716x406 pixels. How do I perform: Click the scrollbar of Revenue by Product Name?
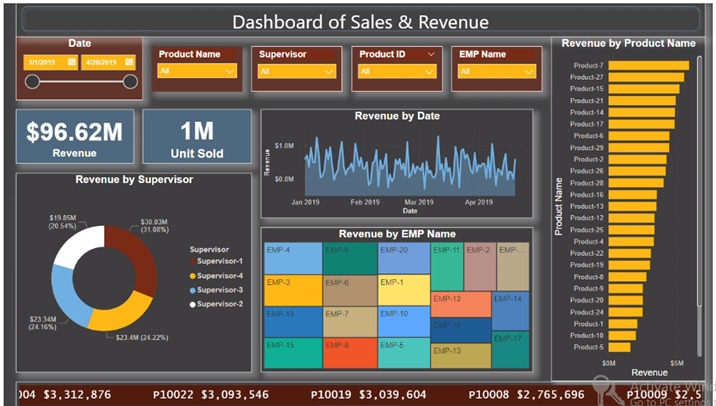coord(699,200)
